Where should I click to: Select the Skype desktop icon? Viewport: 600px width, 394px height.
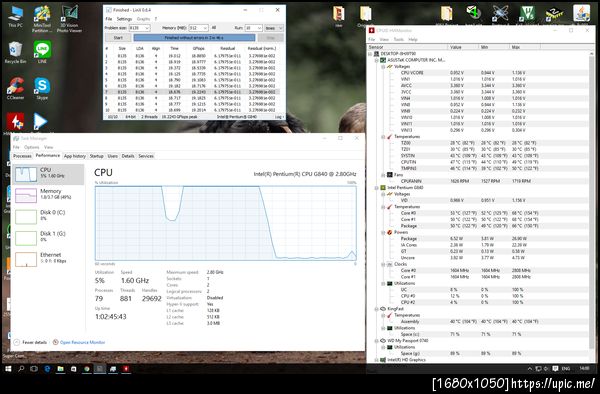[x=42, y=88]
